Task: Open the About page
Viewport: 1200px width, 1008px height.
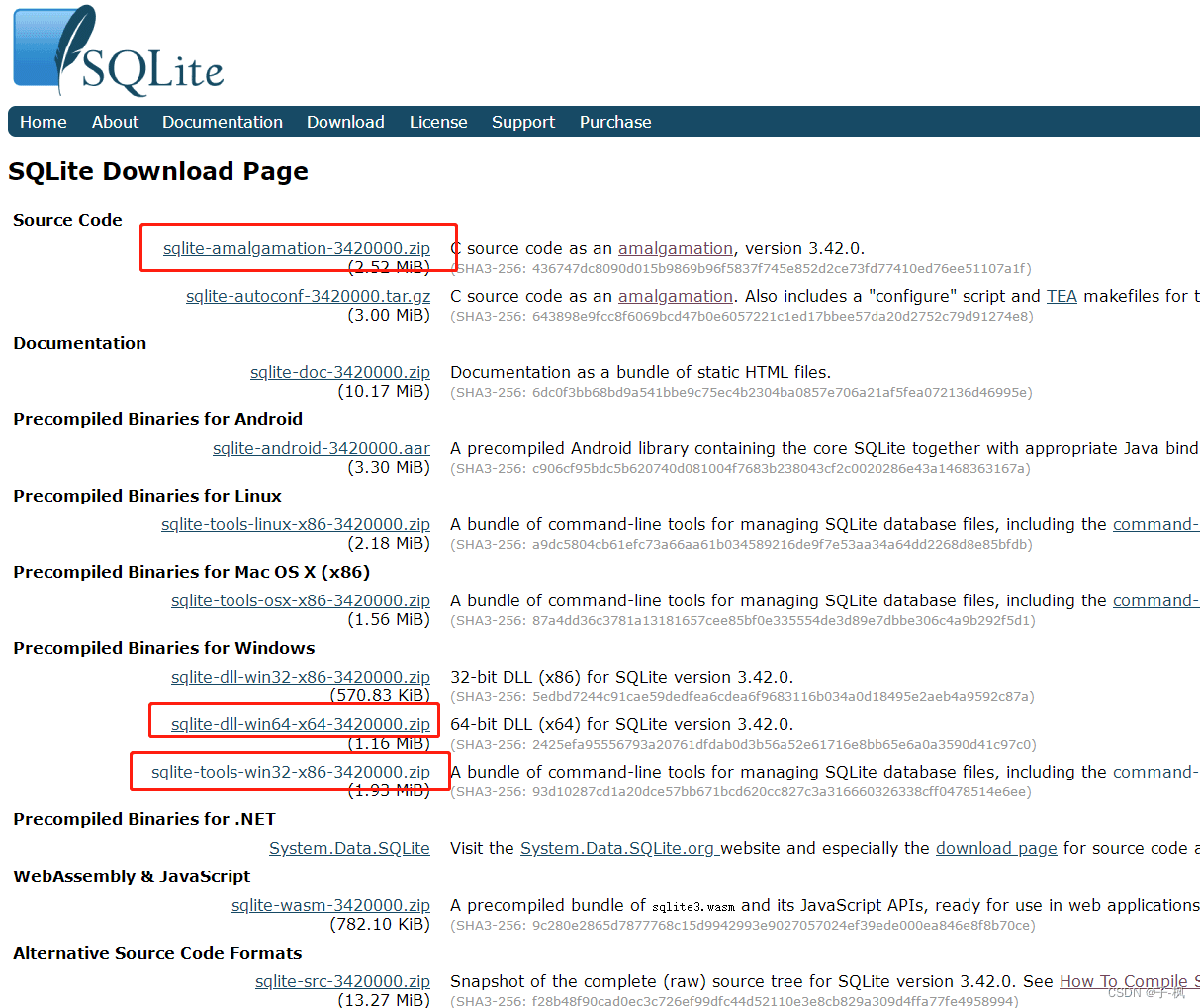Action: pos(115,121)
